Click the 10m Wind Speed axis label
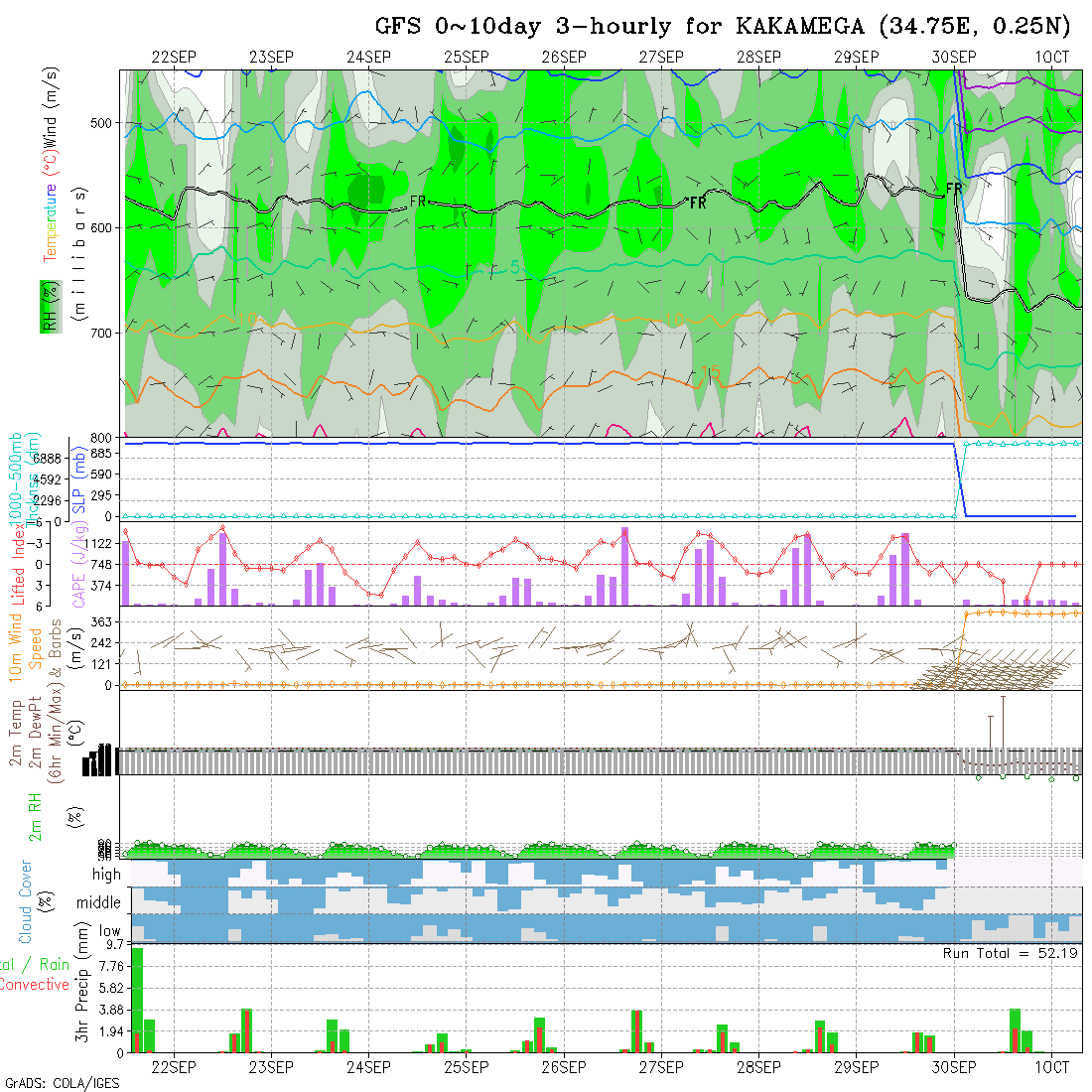 [x=26, y=645]
